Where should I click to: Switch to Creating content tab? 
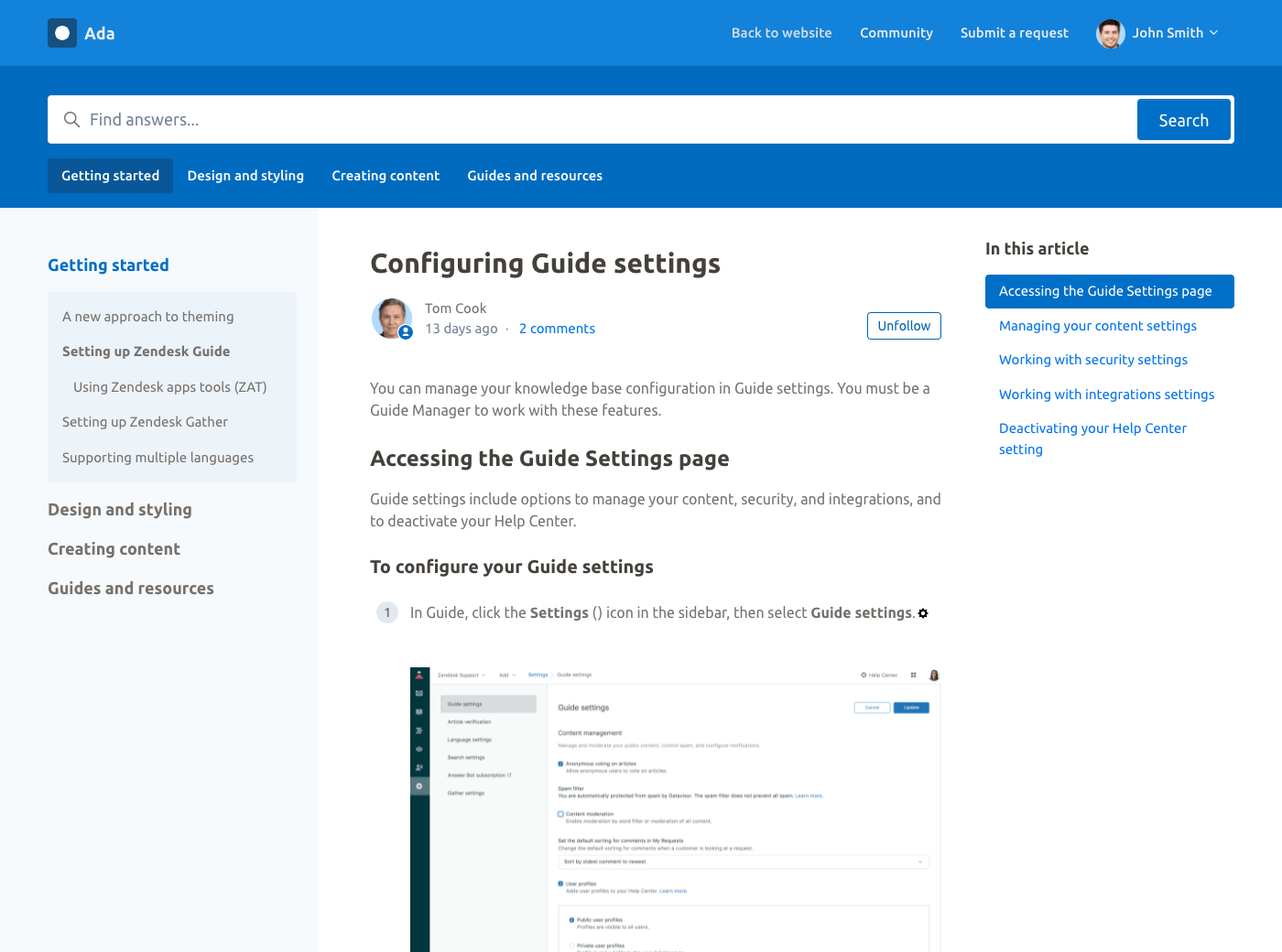point(386,176)
